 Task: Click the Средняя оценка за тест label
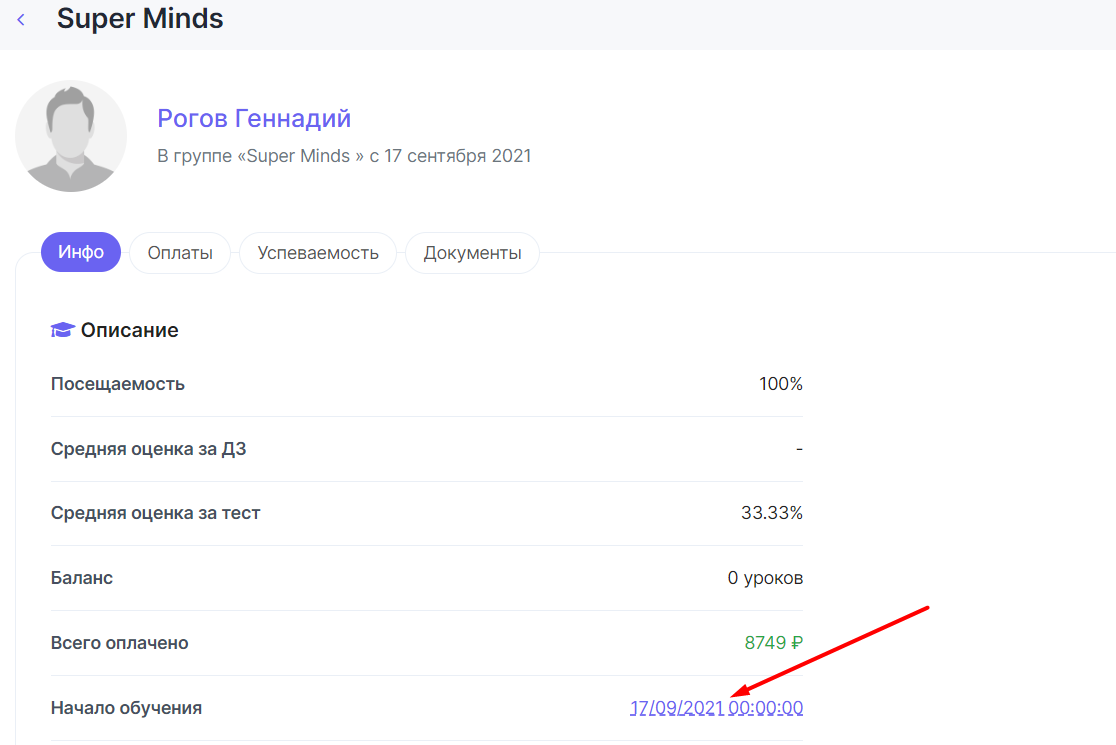[x=155, y=513]
